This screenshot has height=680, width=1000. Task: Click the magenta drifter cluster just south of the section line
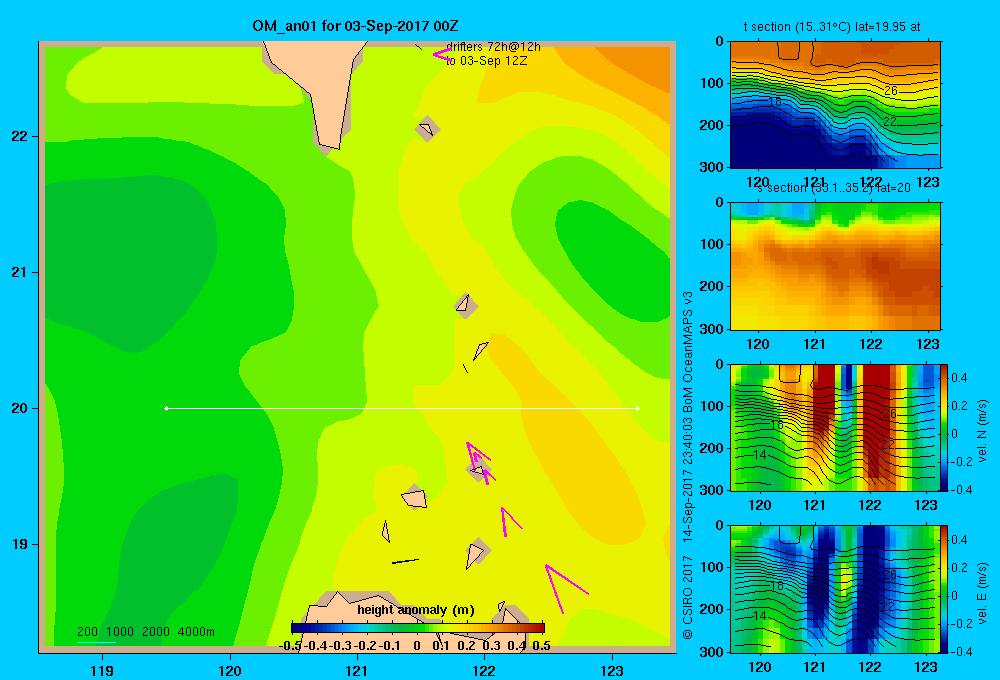click(x=480, y=463)
